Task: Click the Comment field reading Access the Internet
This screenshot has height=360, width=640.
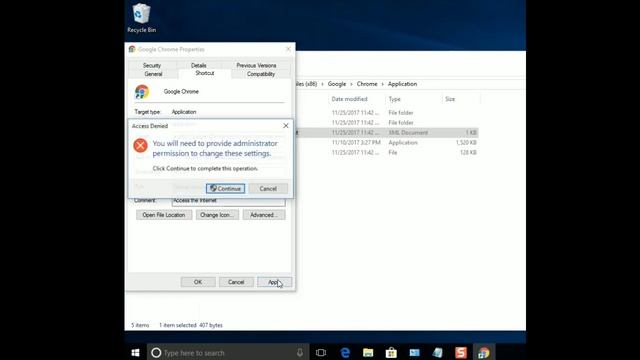Action: click(228, 201)
